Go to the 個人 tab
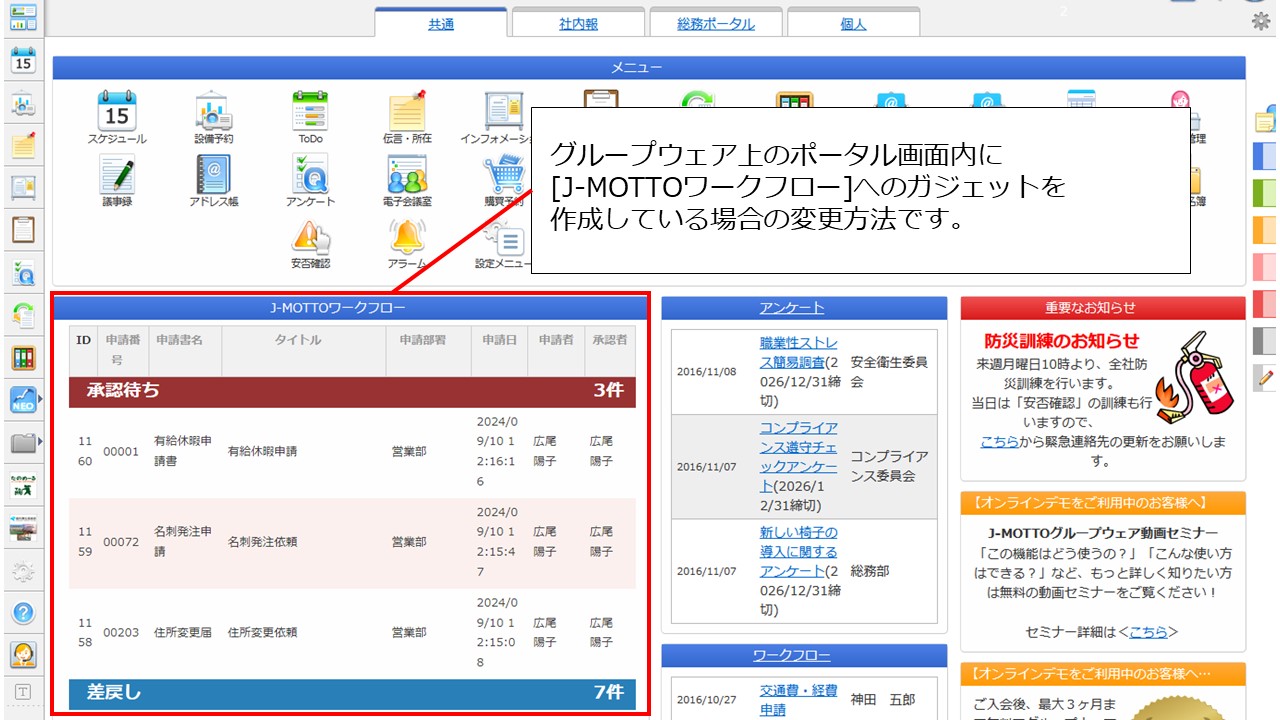This screenshot has height=720, width=1280. click(853, 24)
